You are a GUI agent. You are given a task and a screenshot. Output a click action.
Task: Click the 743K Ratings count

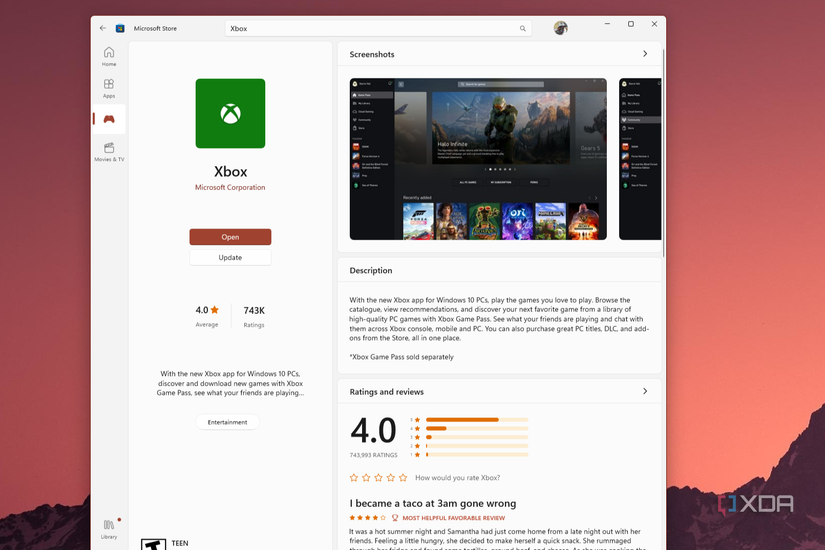254,316
